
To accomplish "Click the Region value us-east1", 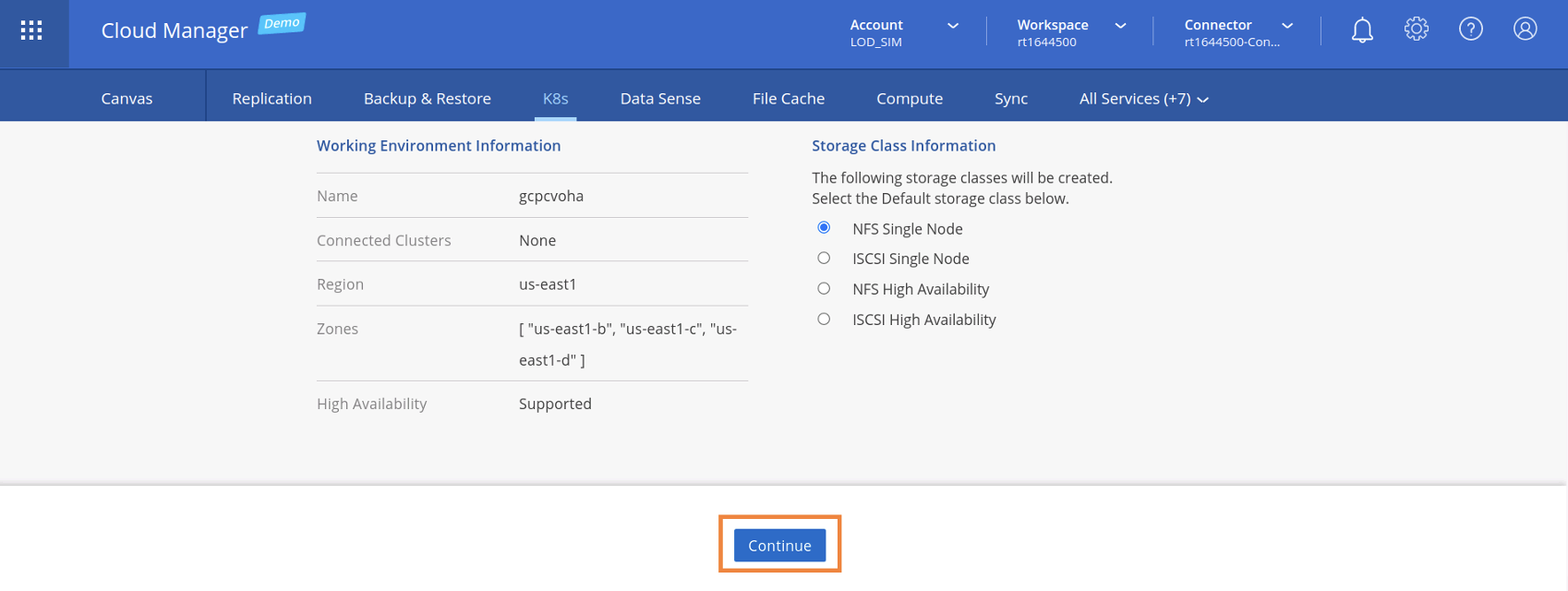I will pos(548,284).
